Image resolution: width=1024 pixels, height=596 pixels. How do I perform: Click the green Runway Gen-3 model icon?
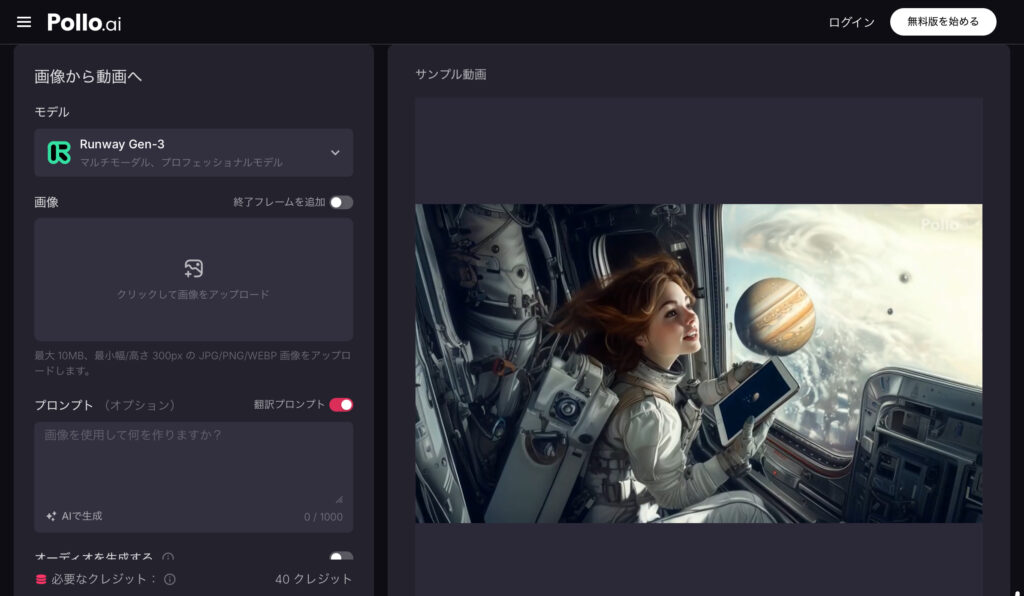point(59,153)
